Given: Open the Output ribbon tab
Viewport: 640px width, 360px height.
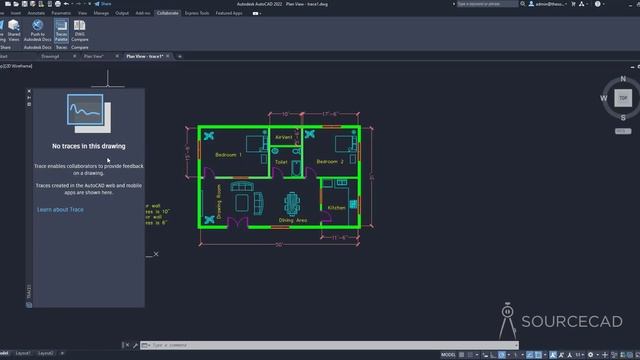Looking at the screenshot, I should pos(122,13).
